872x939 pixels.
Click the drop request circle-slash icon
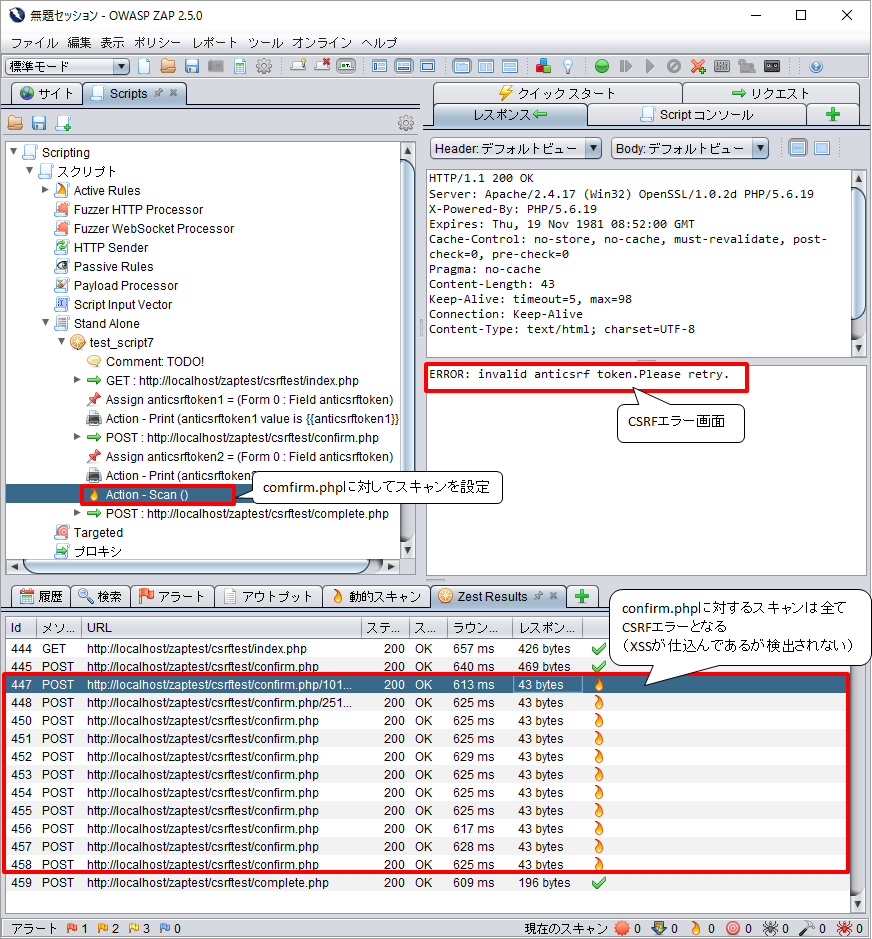click(x=674, y=66)
